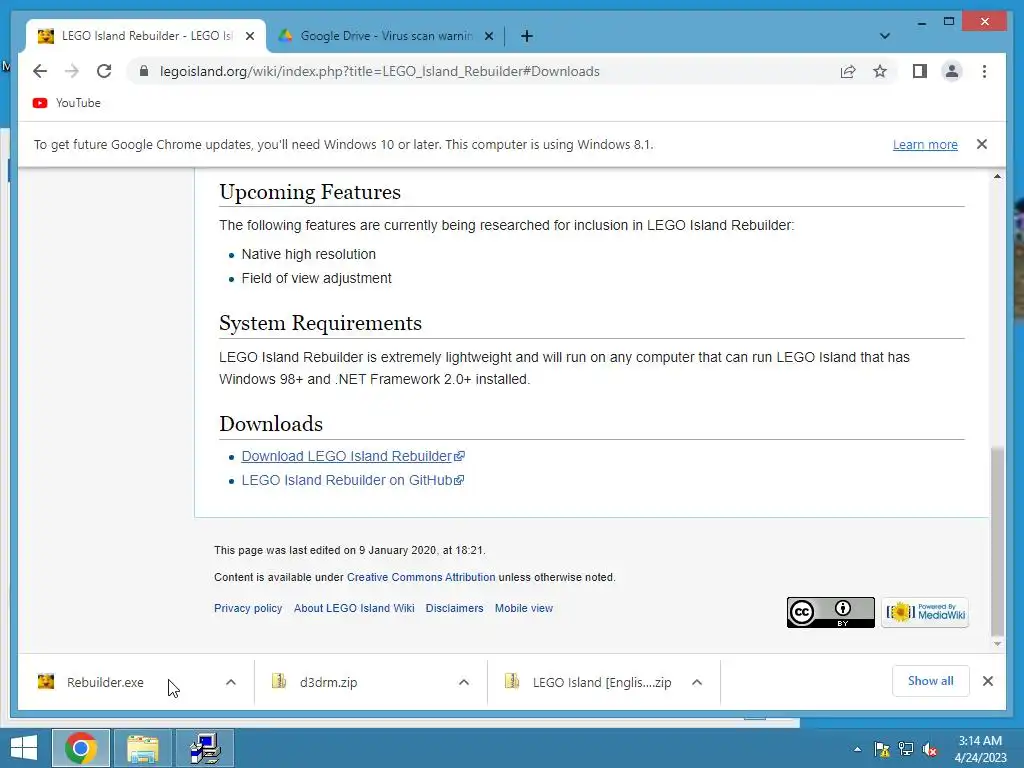Switch to the LEGO Island Rebuilder tab
The height and width of the screenshot is (768, 1024).
click(146, 36)
